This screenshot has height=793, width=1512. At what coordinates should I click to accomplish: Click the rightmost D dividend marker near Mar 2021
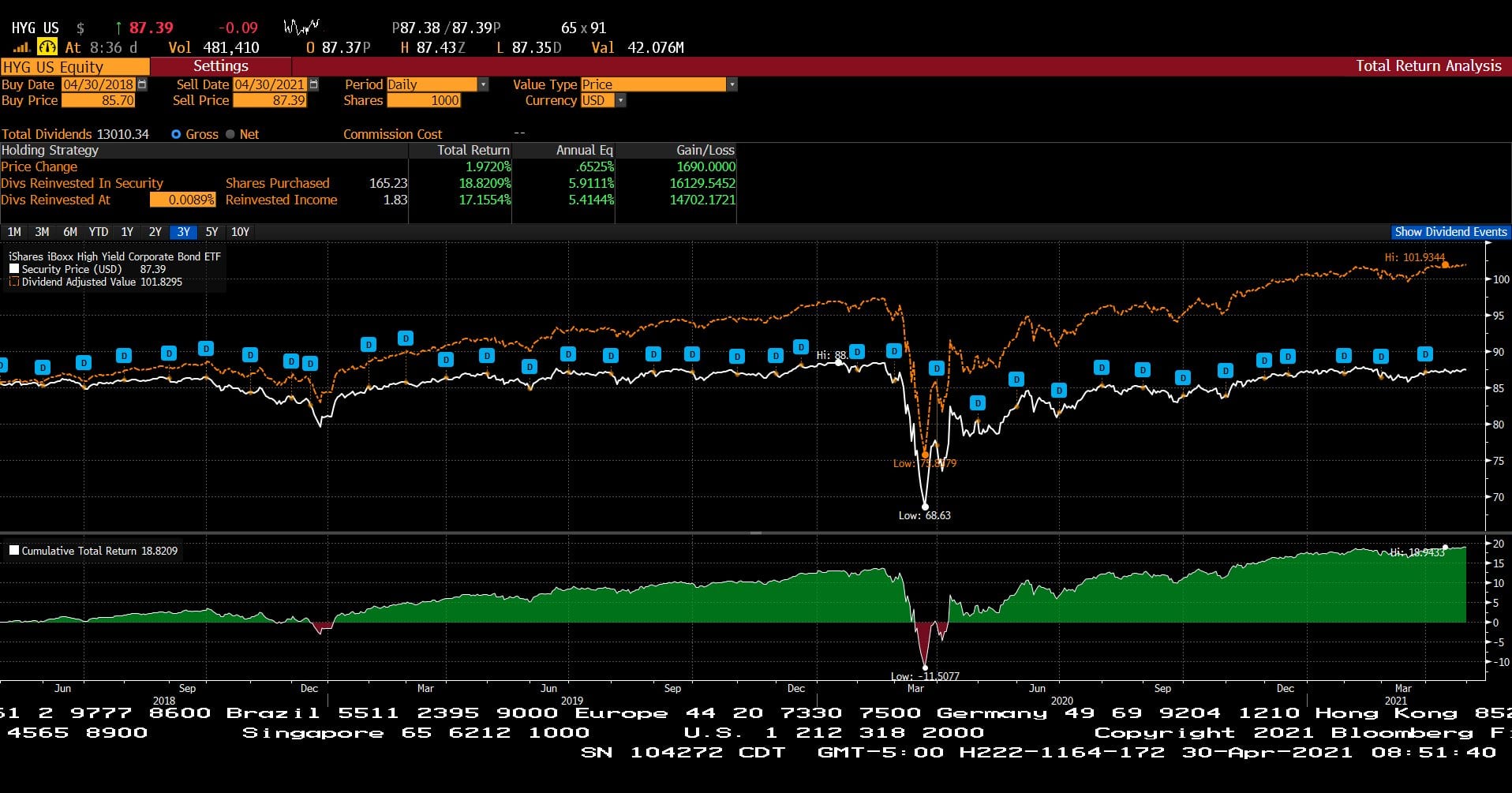coord(1424,353)
